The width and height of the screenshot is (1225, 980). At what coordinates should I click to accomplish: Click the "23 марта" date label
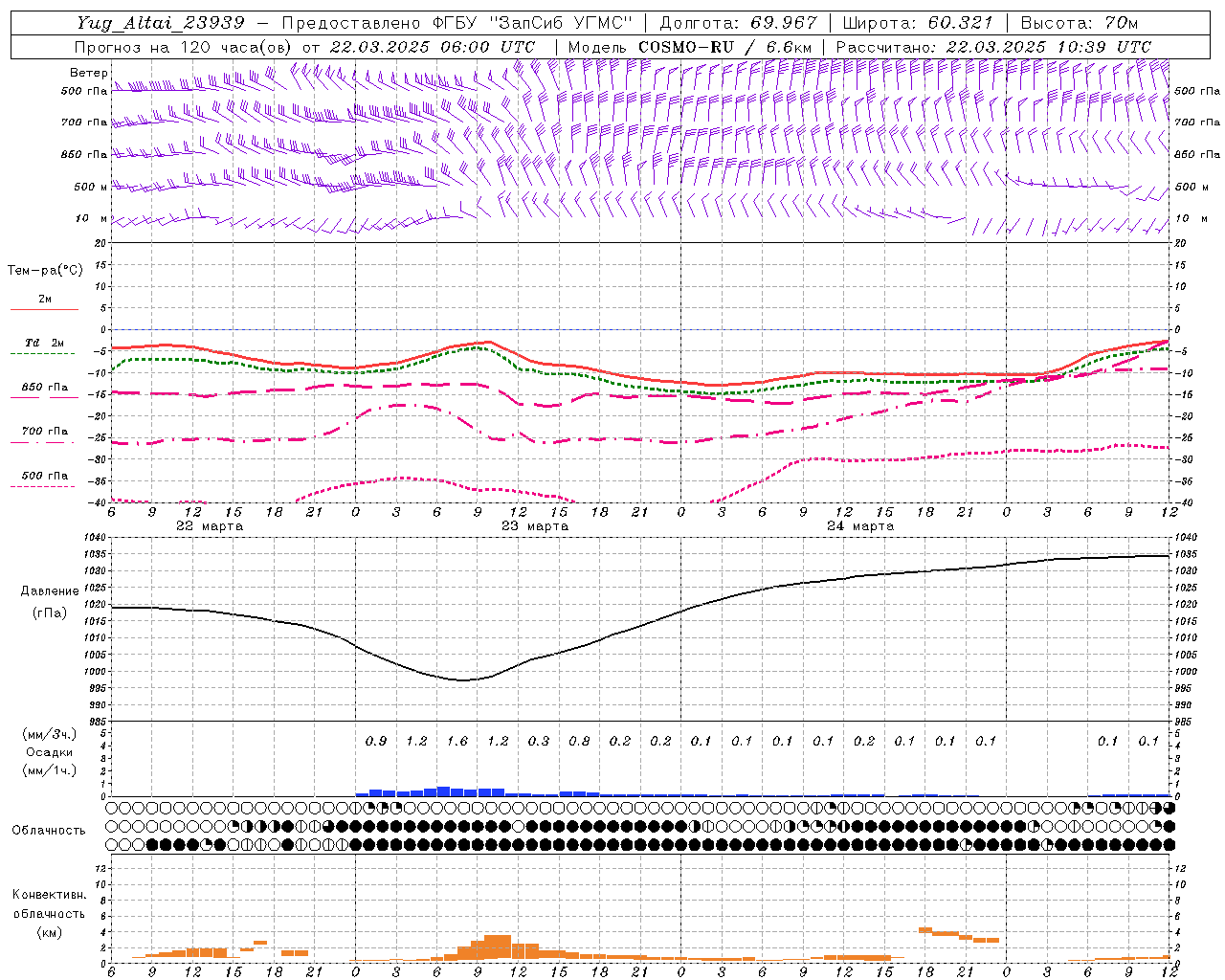coord(535,526)
